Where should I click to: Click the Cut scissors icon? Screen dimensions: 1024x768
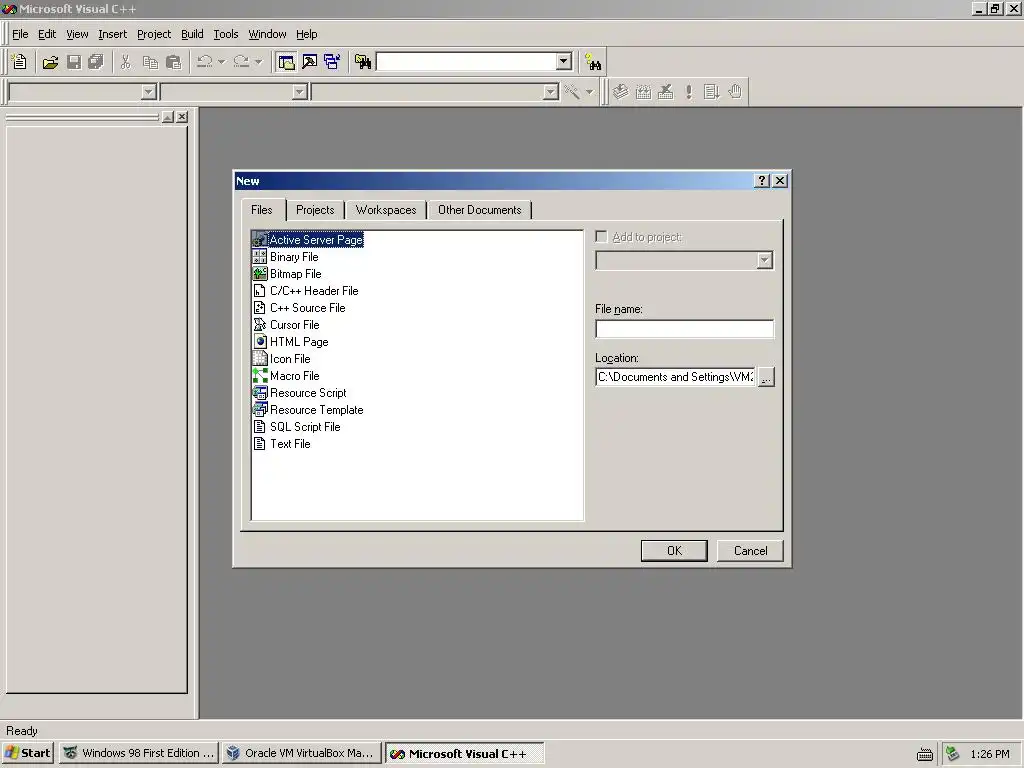[125, 62]
